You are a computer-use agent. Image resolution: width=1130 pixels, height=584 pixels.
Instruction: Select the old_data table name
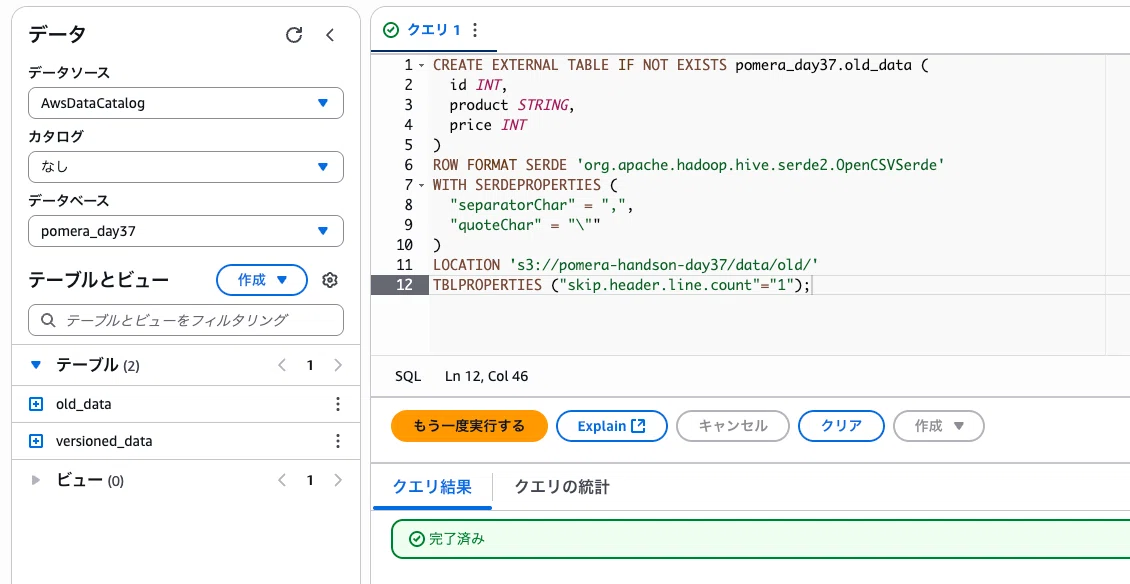point(84,404)
